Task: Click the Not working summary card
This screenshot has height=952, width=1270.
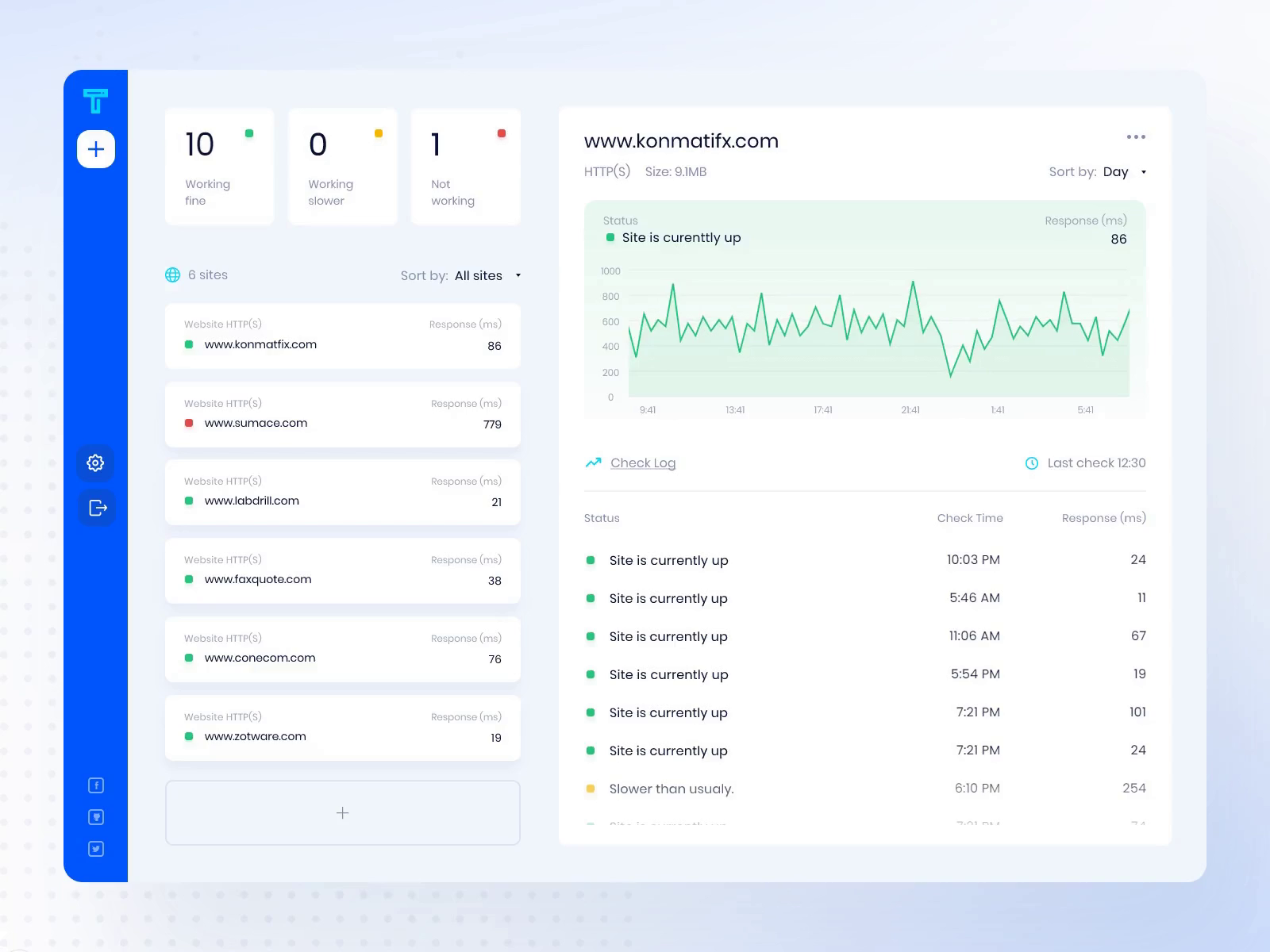Action: (465, 167)
